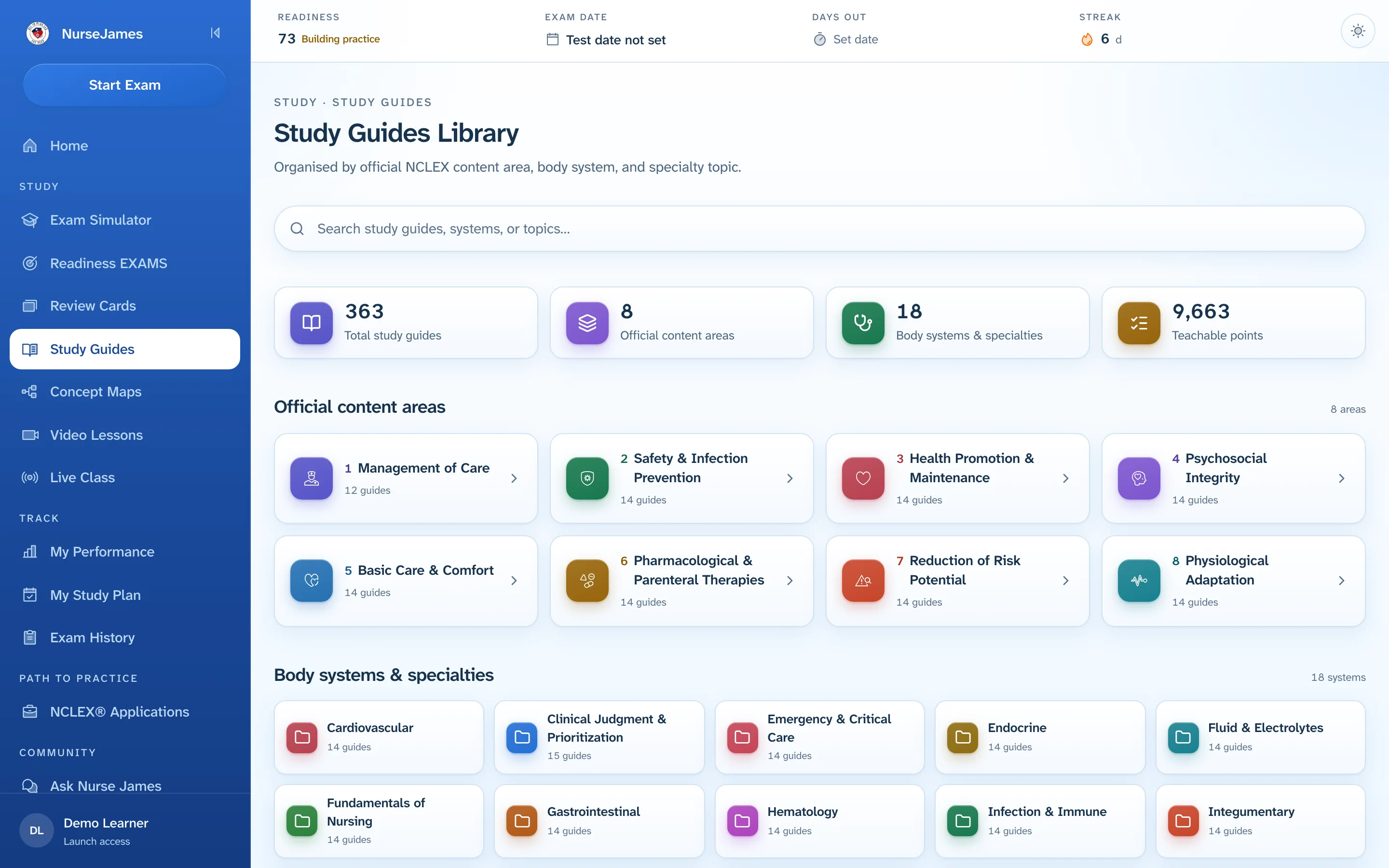Click the Gastrointestinal folder icon
Viewport: 1389px width, 868px height.
tap(522, 821)
